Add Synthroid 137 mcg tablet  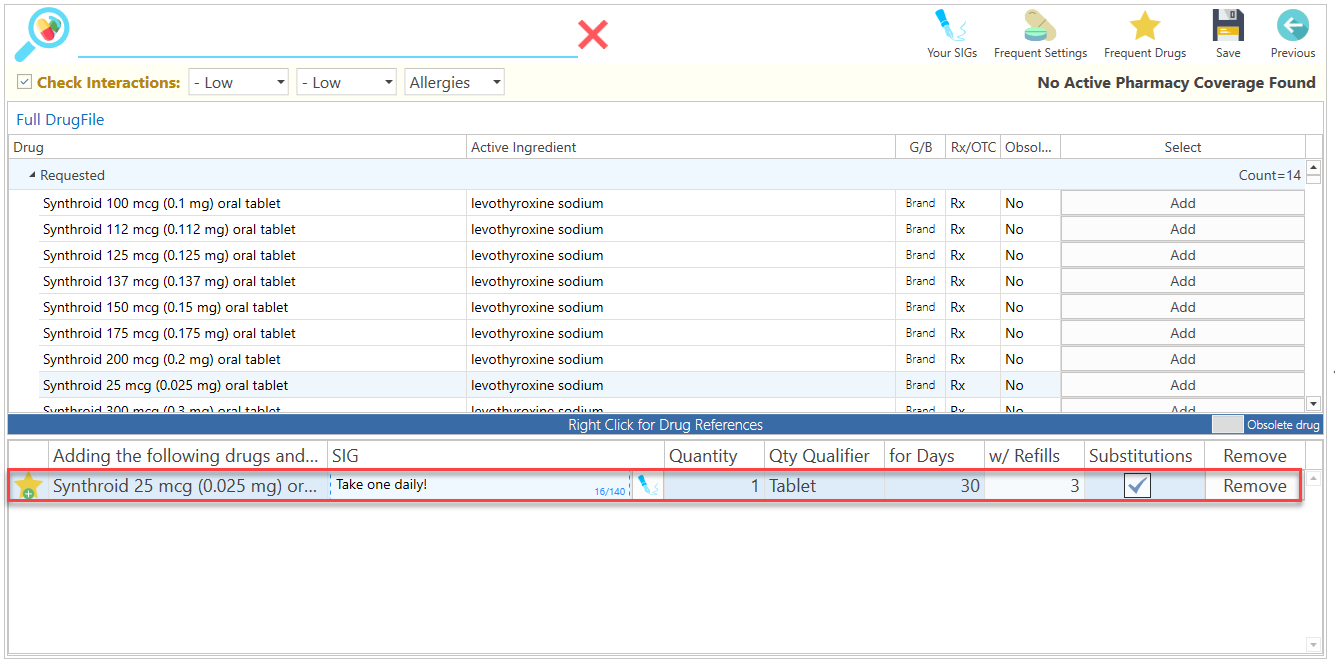(1183, 281)
